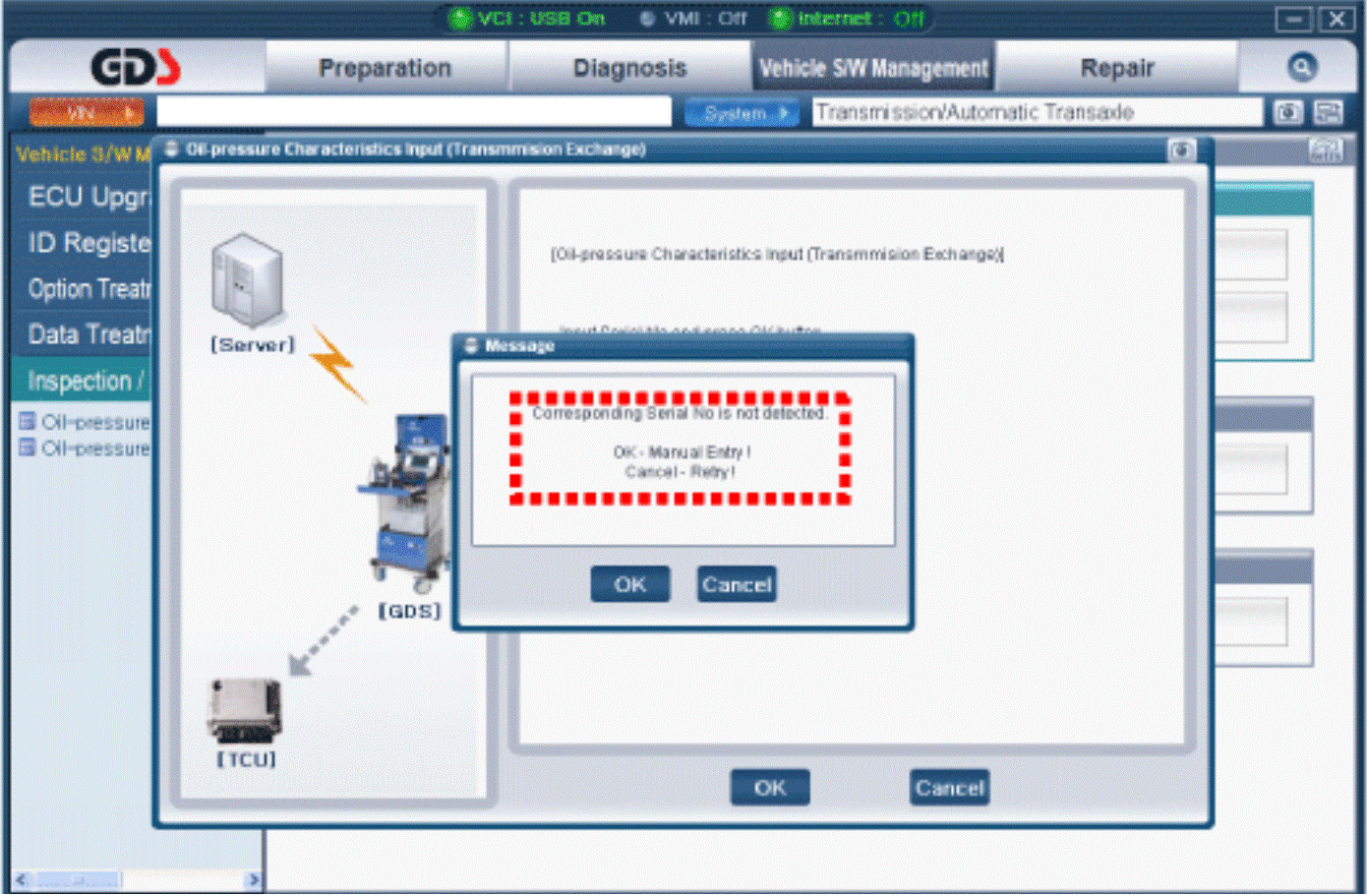
Task: Open the ECU Upgrade sidebar menu
Action: (83, 197)
